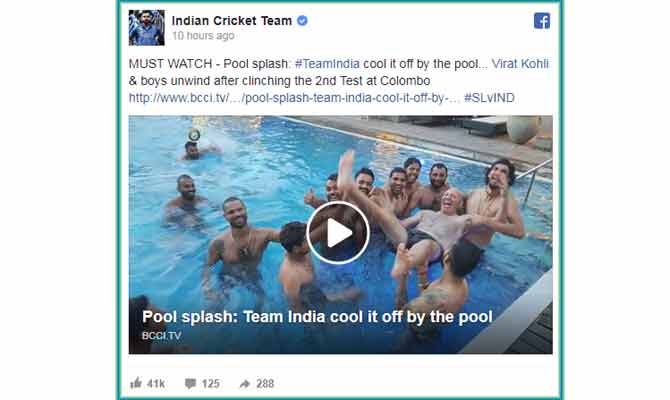Click the BCCI.TV source label
Viewport: 670px width, 400px height.
(x=162, y=336)
